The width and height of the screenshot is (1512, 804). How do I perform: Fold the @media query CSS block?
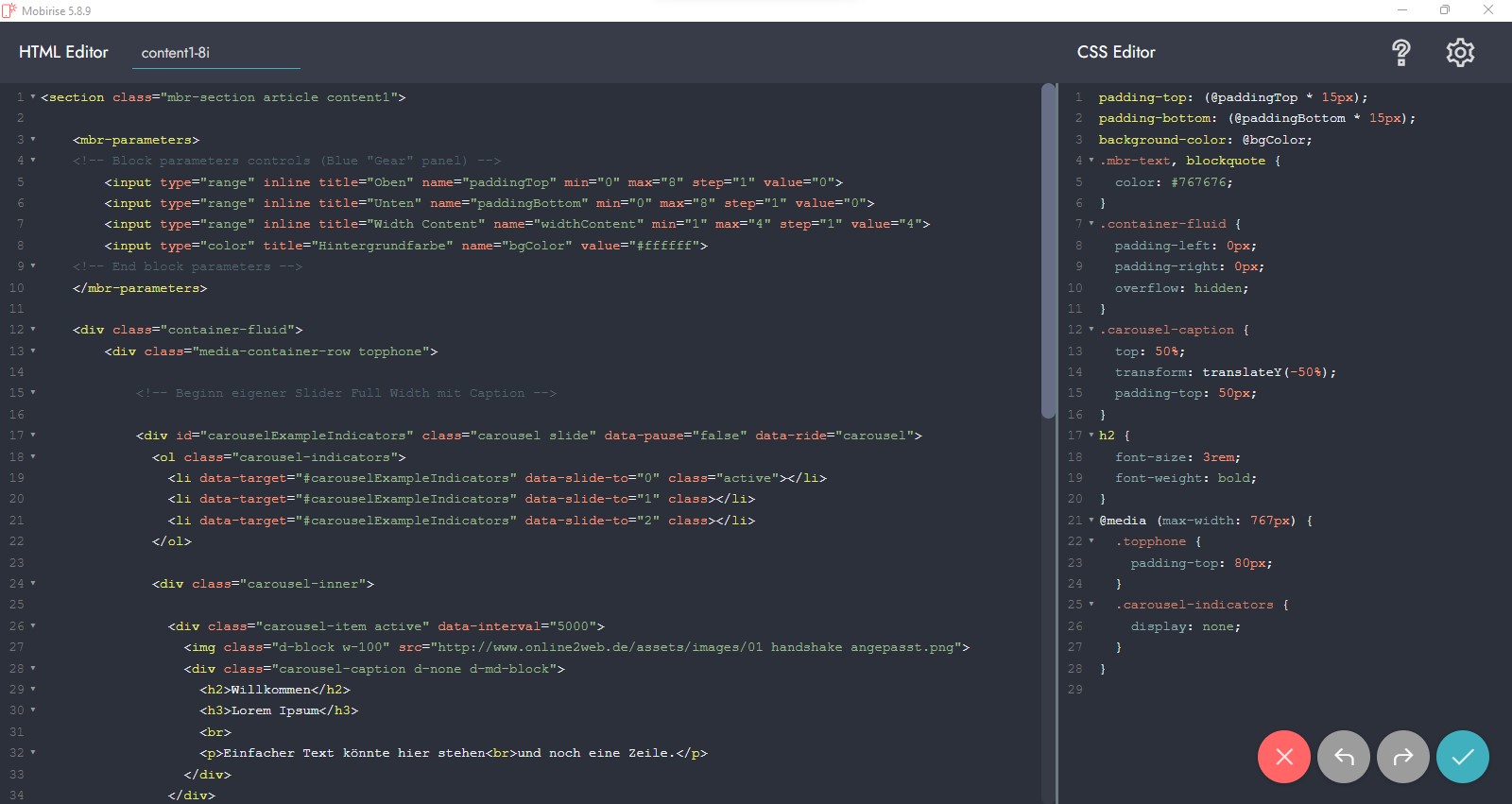(x=1091, y=521)
